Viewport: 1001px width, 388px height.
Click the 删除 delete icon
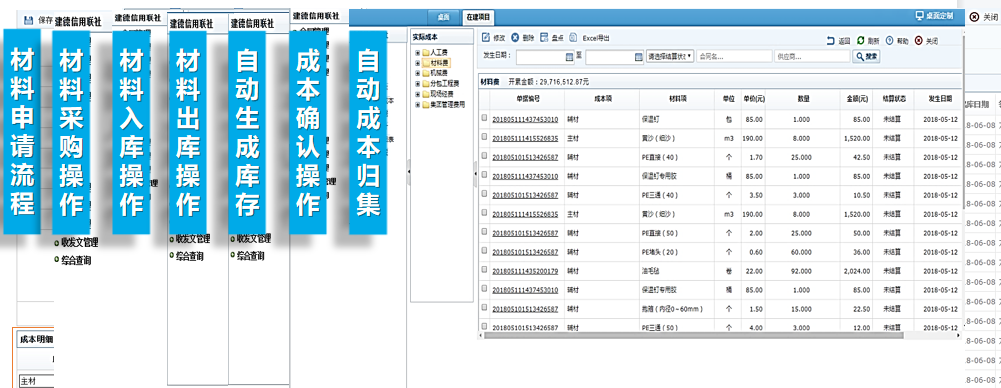(x=515, y=38)
